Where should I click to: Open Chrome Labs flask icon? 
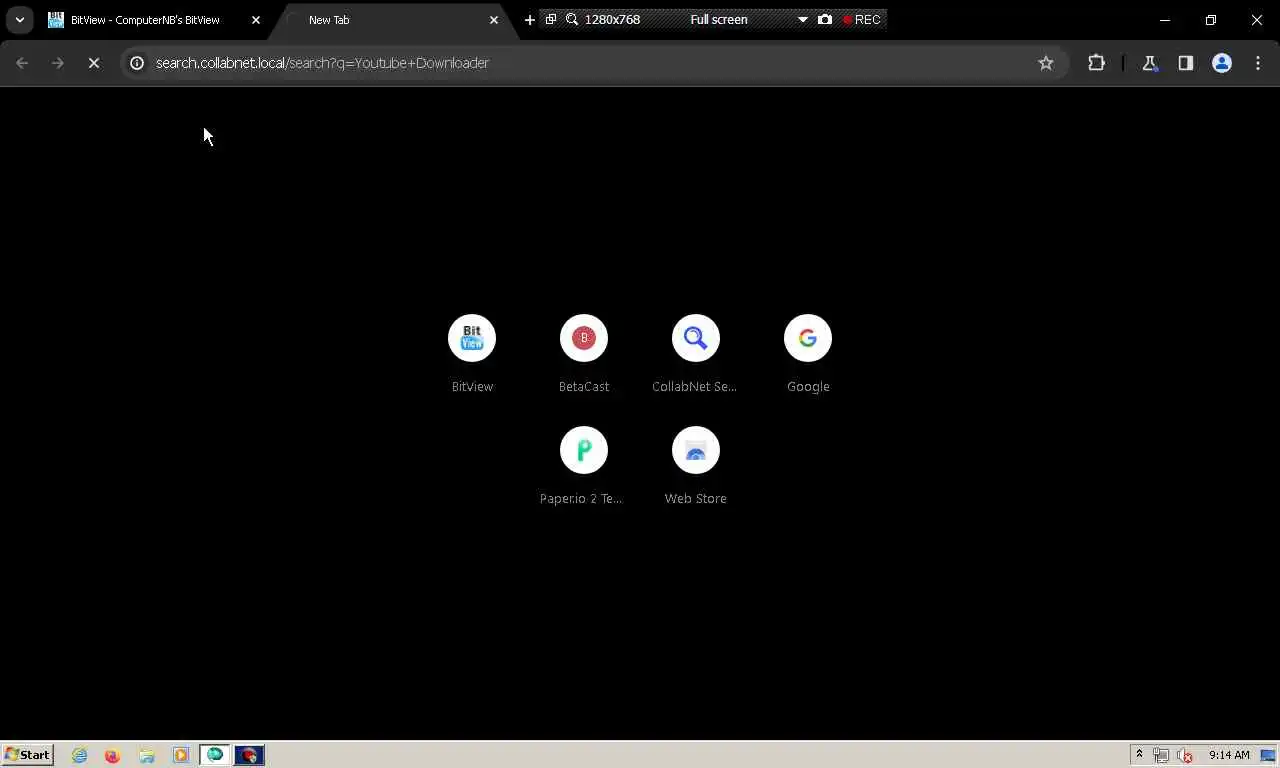point(1150,63)
